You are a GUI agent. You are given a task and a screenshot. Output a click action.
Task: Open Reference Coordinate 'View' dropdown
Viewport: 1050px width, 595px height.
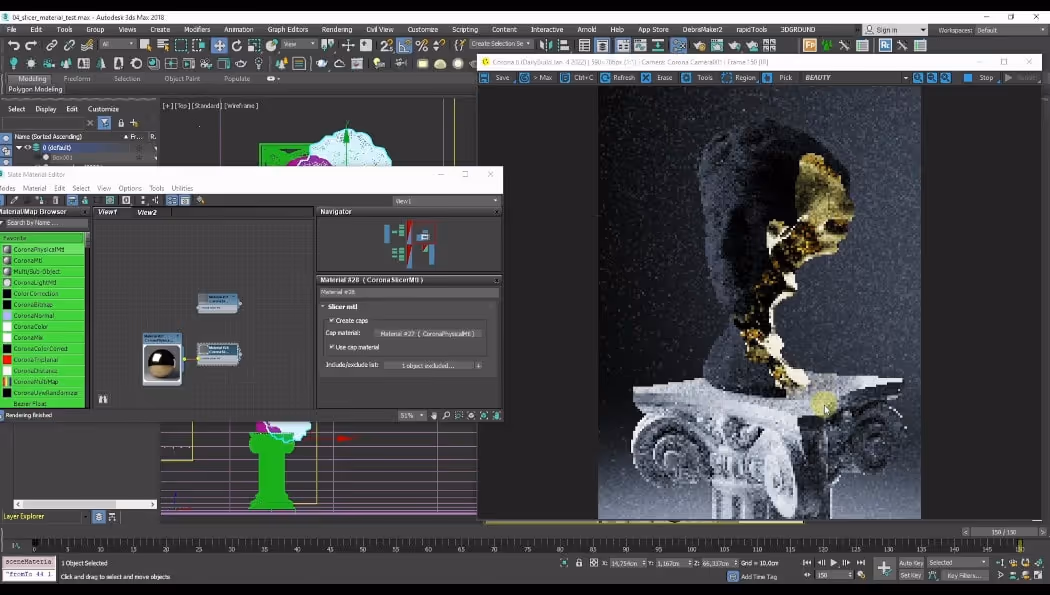(298, 44)
